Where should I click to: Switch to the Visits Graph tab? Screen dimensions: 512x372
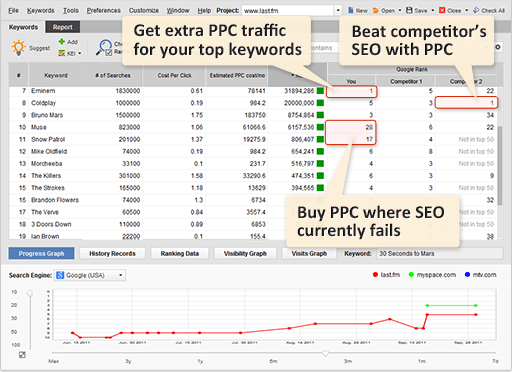[x=309, y=254]
